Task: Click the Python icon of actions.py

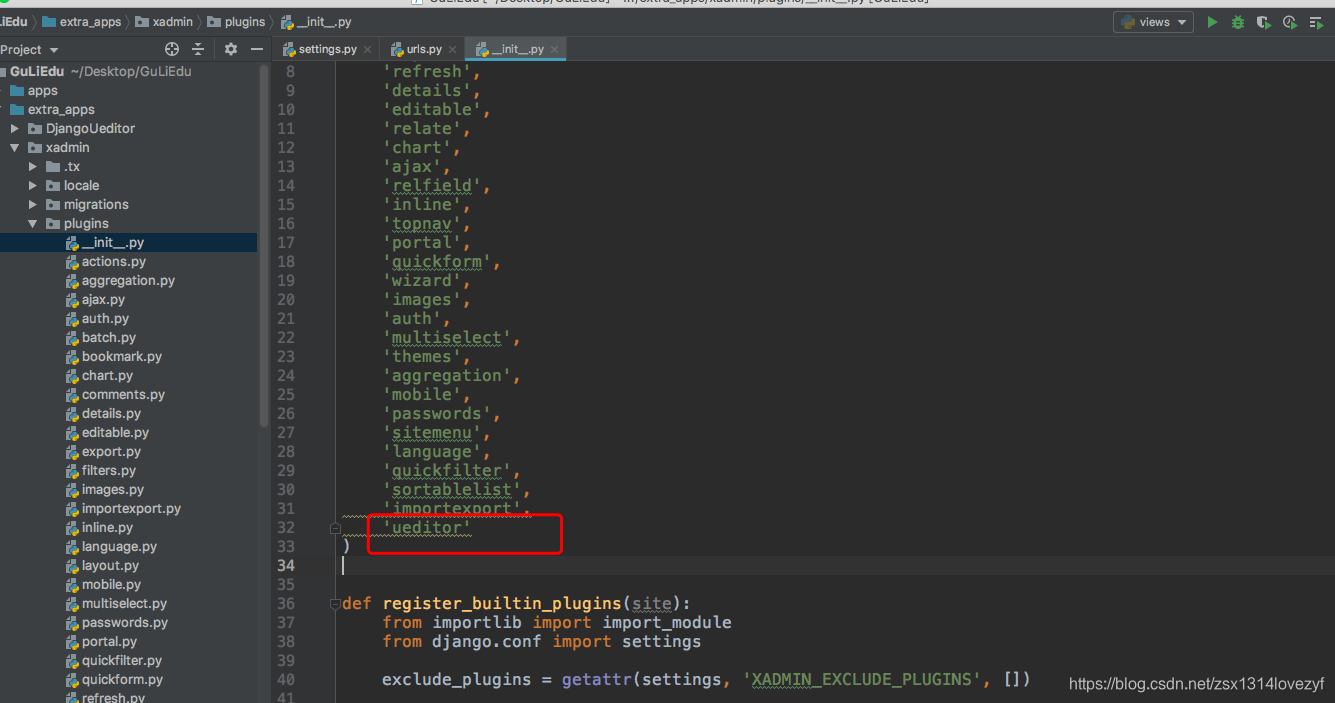Action: pos(72,262)
